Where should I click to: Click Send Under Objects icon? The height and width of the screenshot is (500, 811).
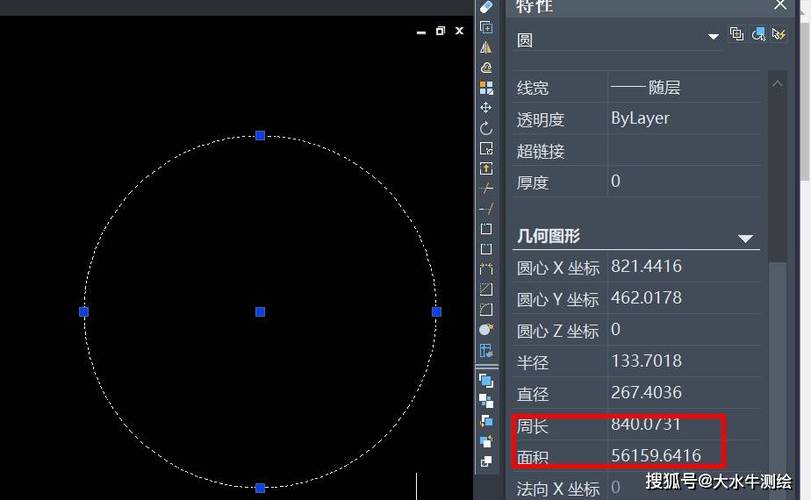coord(486,441)
